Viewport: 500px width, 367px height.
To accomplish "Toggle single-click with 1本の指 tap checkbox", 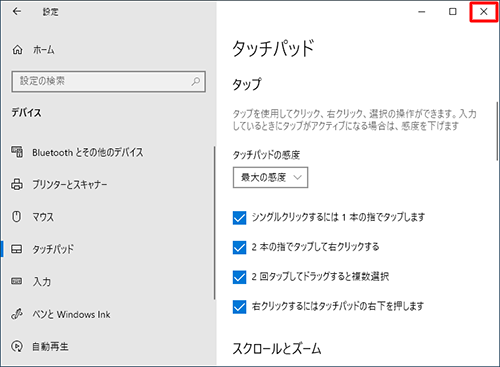I will [x=239, y=218].
